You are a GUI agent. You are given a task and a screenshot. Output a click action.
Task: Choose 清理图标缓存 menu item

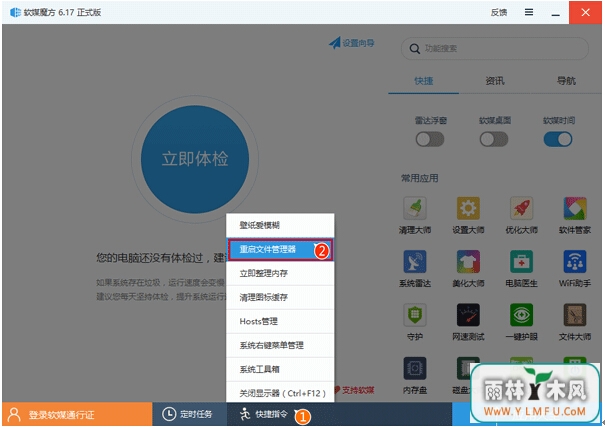[x=280, y=297]
